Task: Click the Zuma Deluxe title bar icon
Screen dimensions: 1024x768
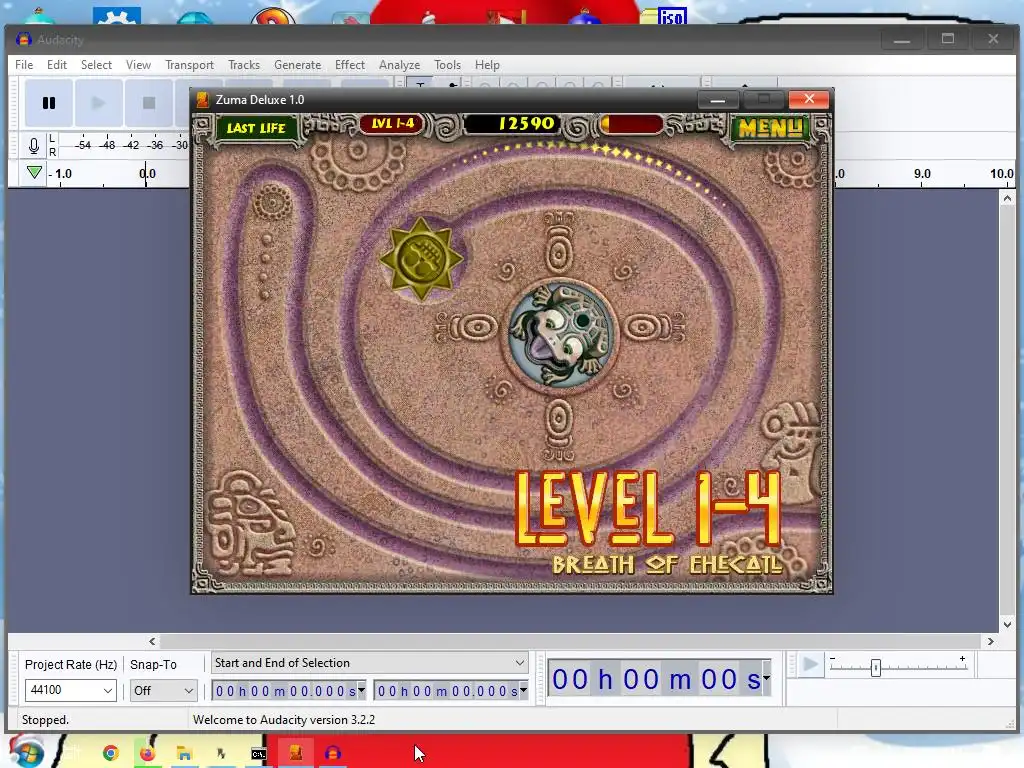Action: tap(202, 99)
